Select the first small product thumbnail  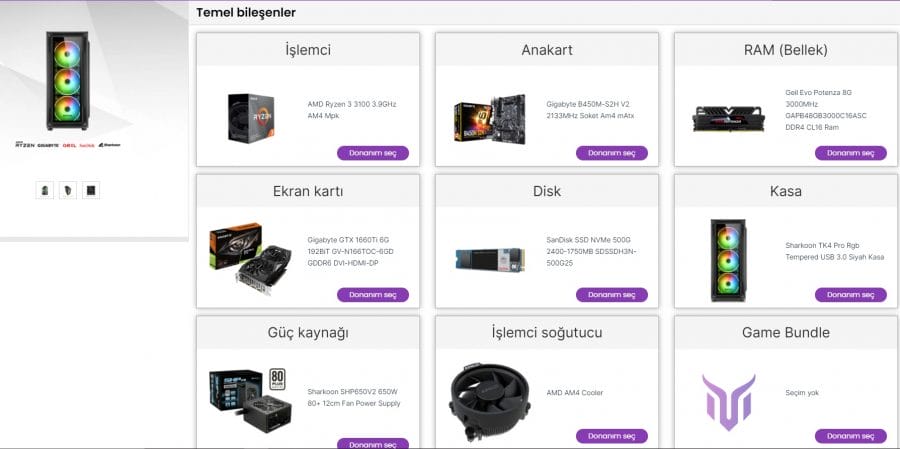[x=45, y=190]
